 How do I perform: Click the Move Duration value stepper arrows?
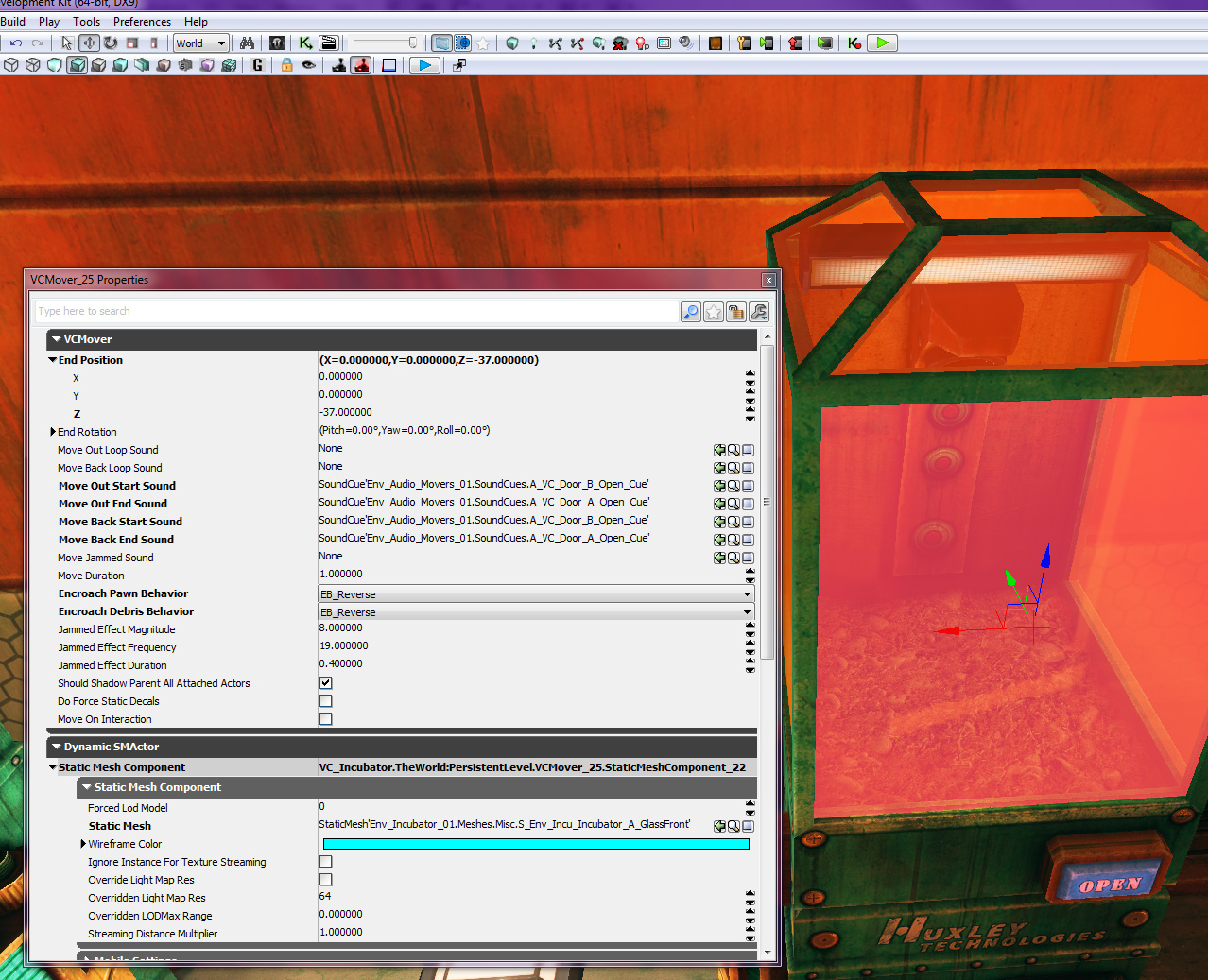(750, 575)
